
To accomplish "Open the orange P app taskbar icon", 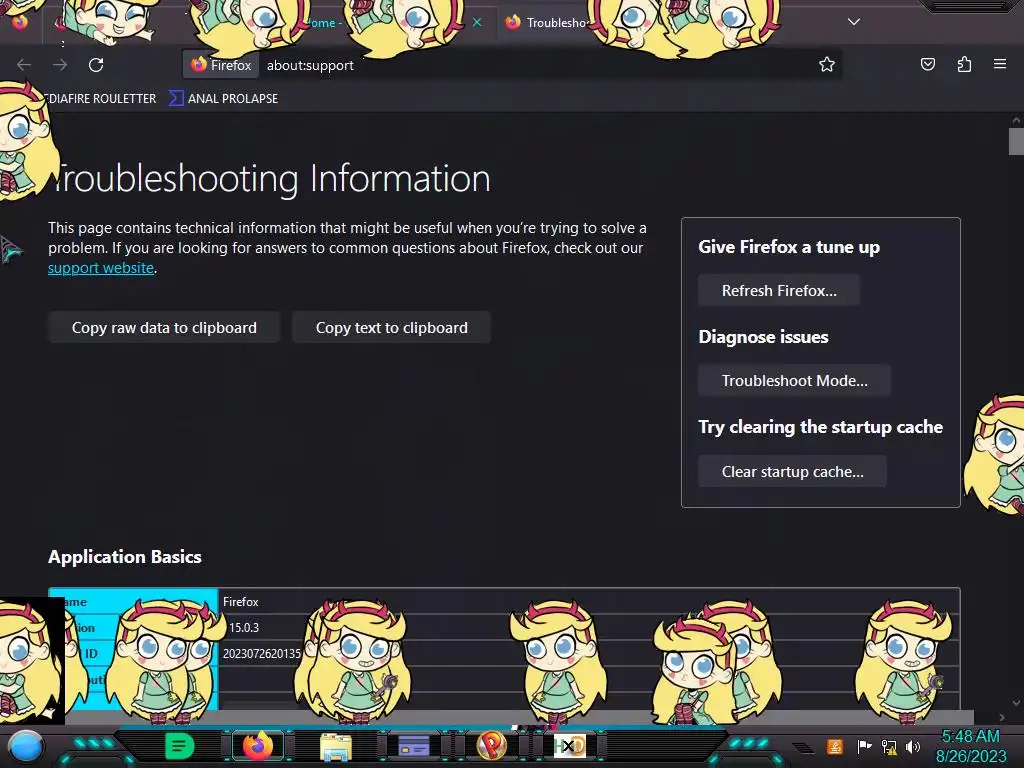I will (x=492, y=746).
